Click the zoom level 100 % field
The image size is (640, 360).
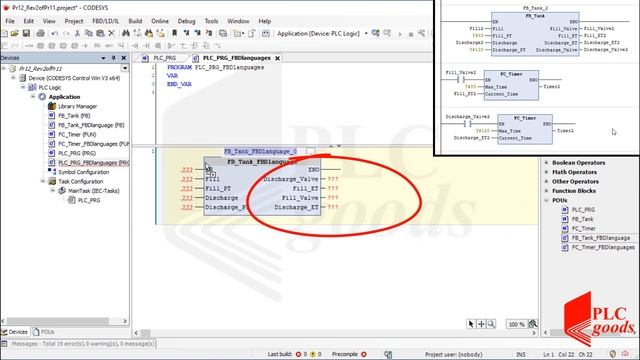(516, 324)
